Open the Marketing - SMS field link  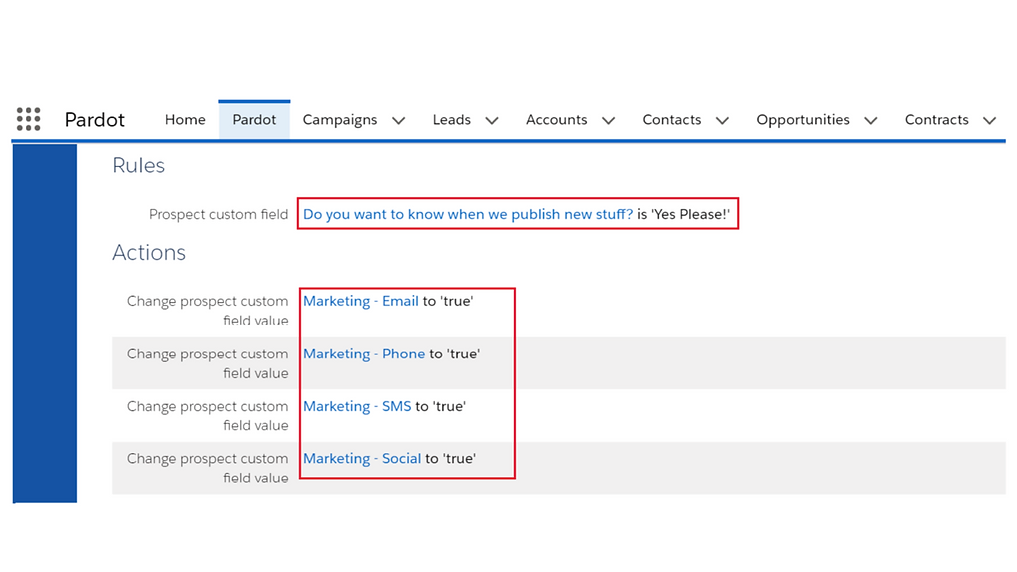[357, 406]
